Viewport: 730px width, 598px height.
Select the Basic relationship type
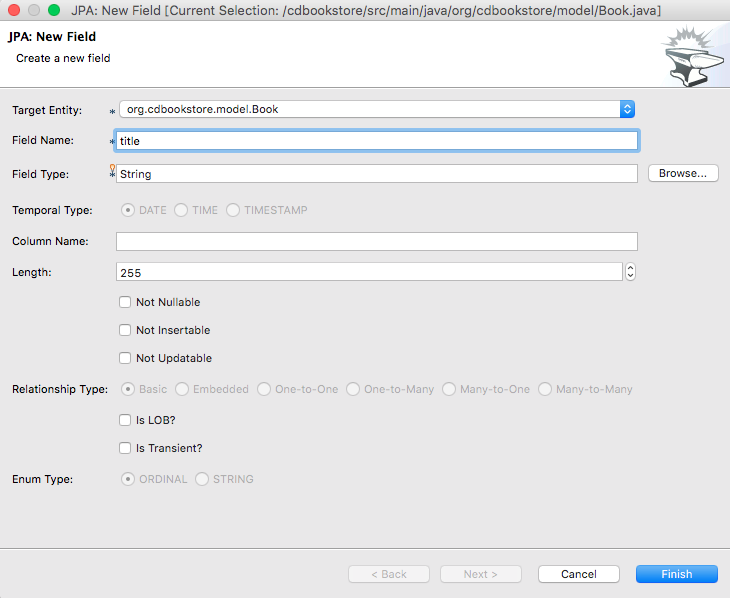[x=128, y=389]
